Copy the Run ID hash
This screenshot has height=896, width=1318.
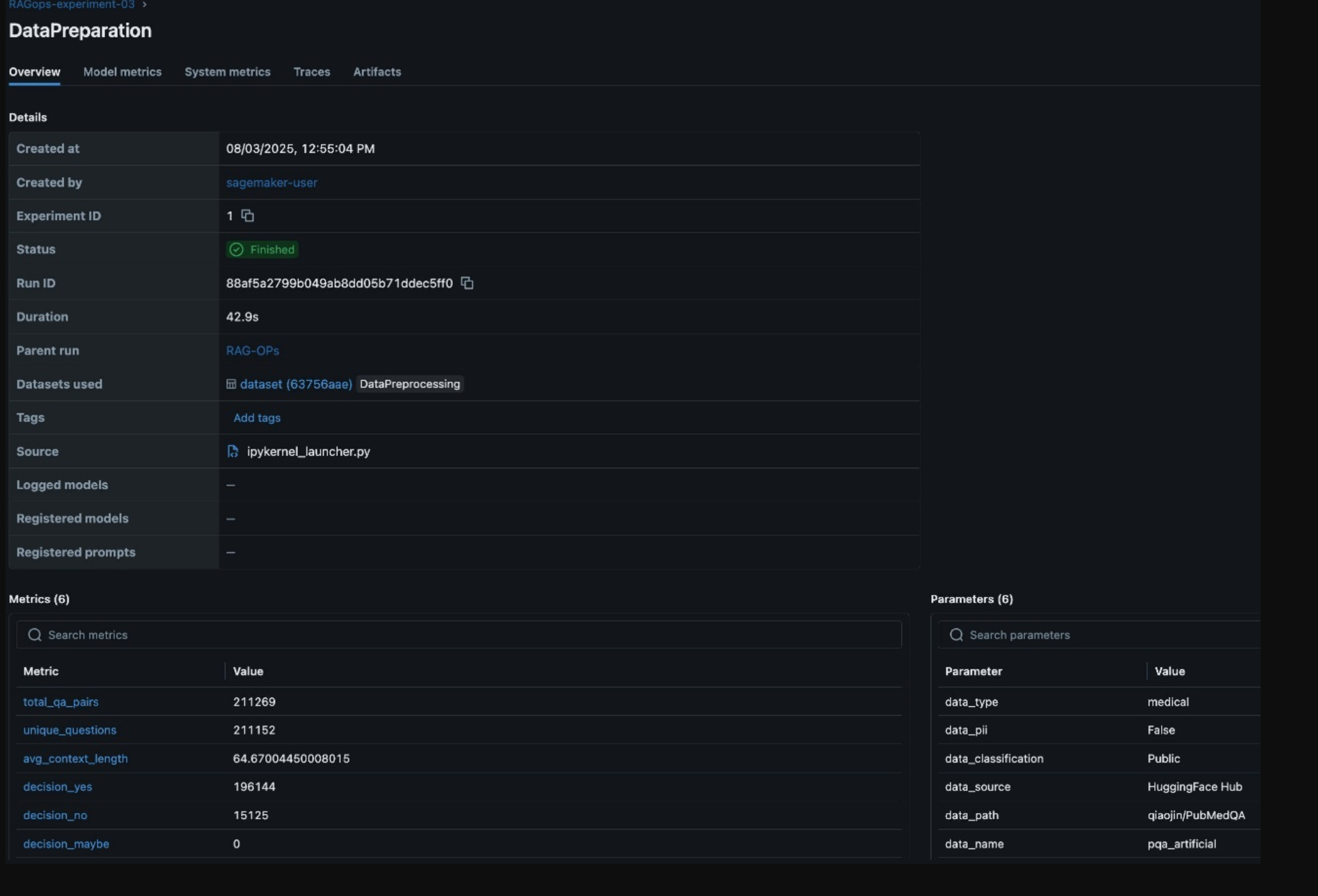(467, 283)
